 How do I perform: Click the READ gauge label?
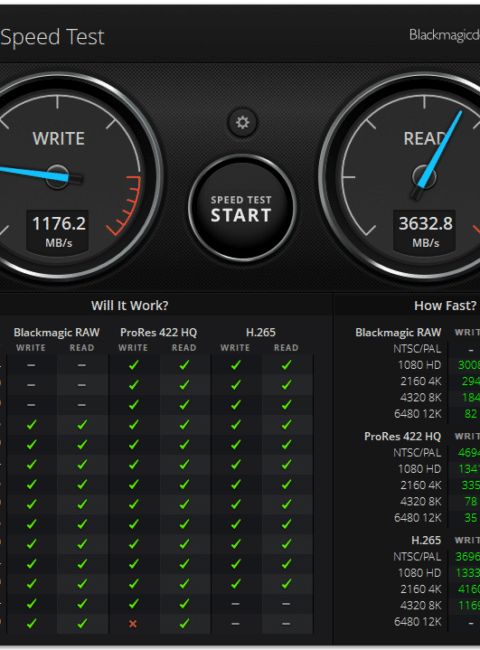[425, 138]
